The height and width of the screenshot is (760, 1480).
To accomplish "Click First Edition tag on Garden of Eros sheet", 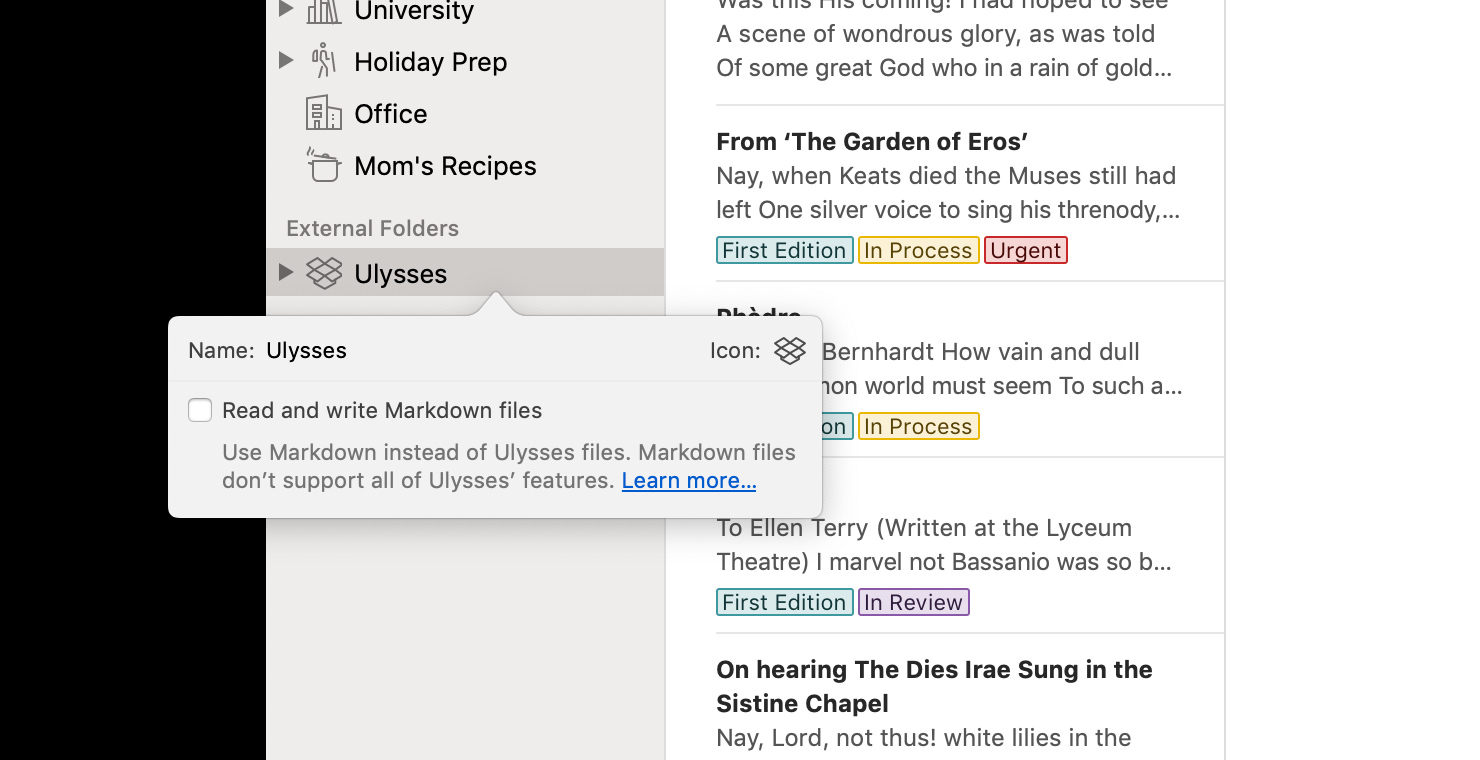I will click(785, 250).
